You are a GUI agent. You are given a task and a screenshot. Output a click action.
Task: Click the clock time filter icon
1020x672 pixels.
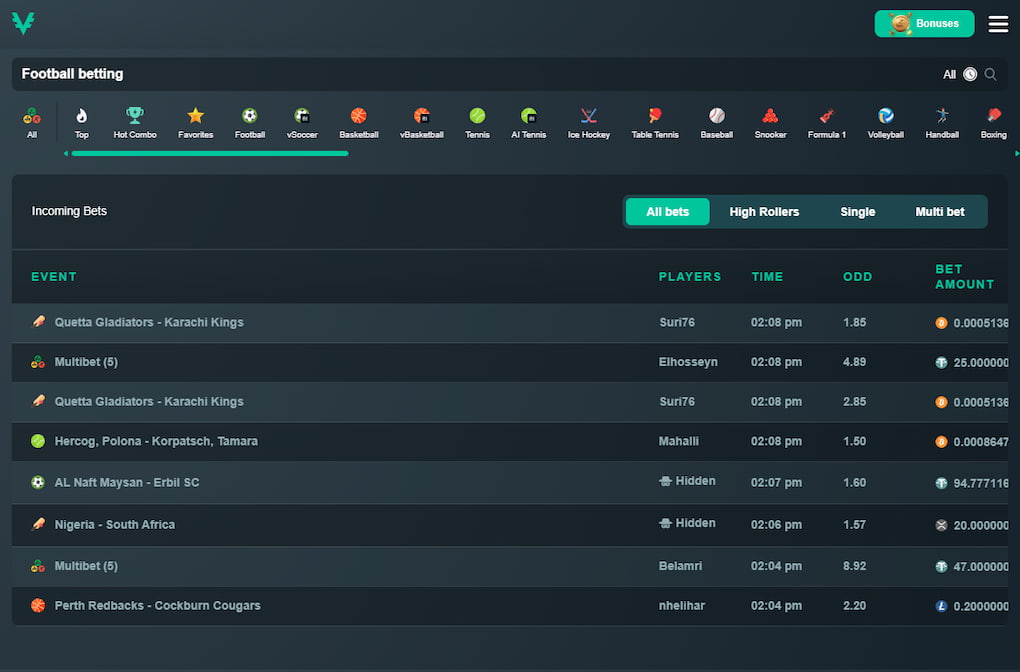[x=970, y=74]
